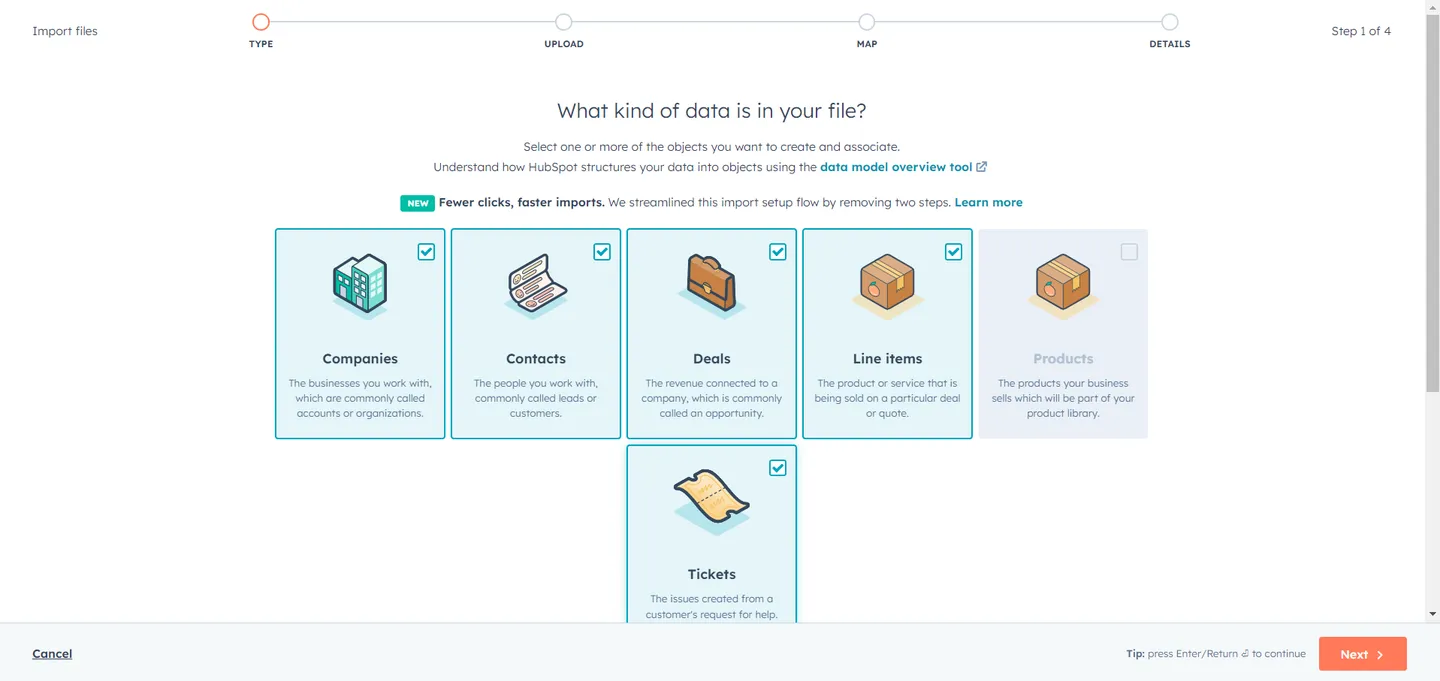Click the 'Tip: press Enter/Return' hint text
This screenshot has height=681, width=1440.
pyautogui.click(x=1216, y=654)
